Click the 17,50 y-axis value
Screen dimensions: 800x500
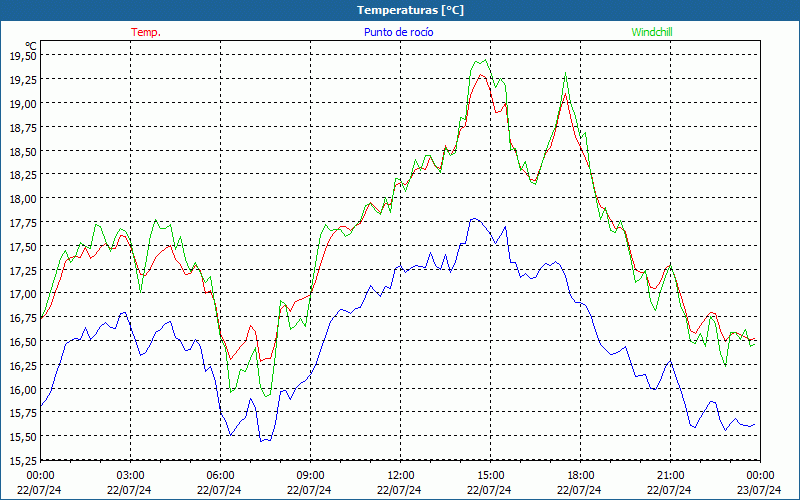pos(22,247)
